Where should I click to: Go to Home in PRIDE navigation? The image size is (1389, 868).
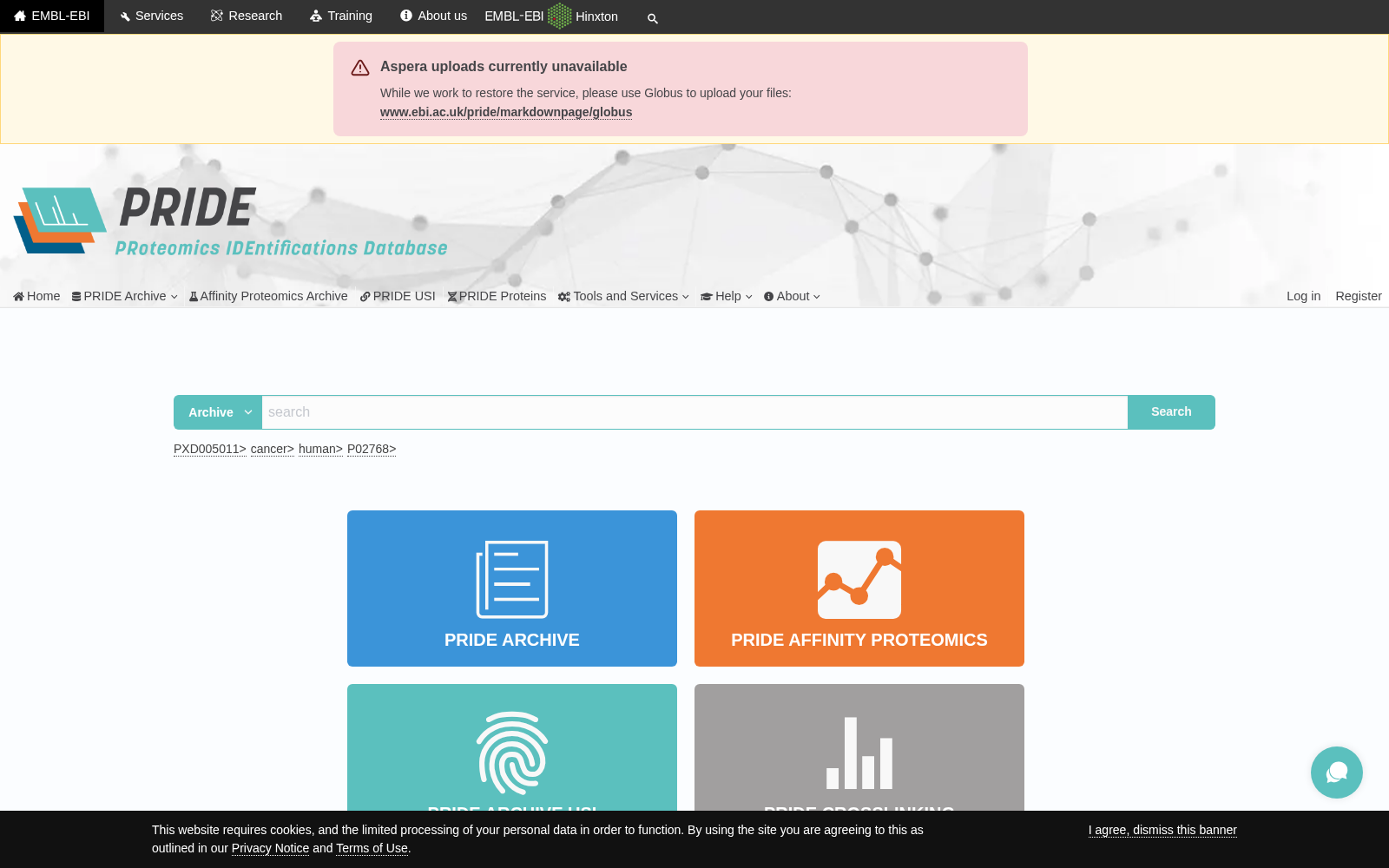click(x=36, y=296)
